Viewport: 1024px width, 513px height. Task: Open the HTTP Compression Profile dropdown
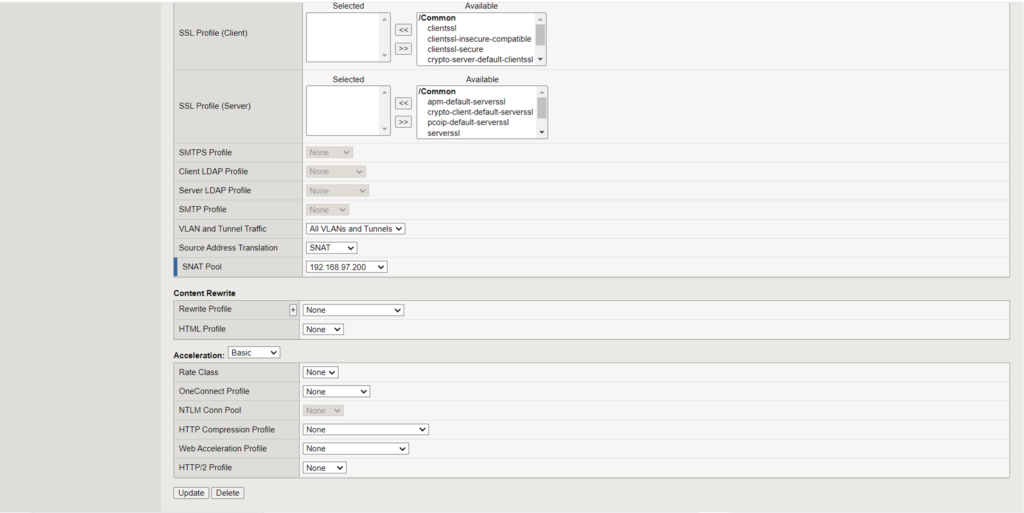point(366,429)
